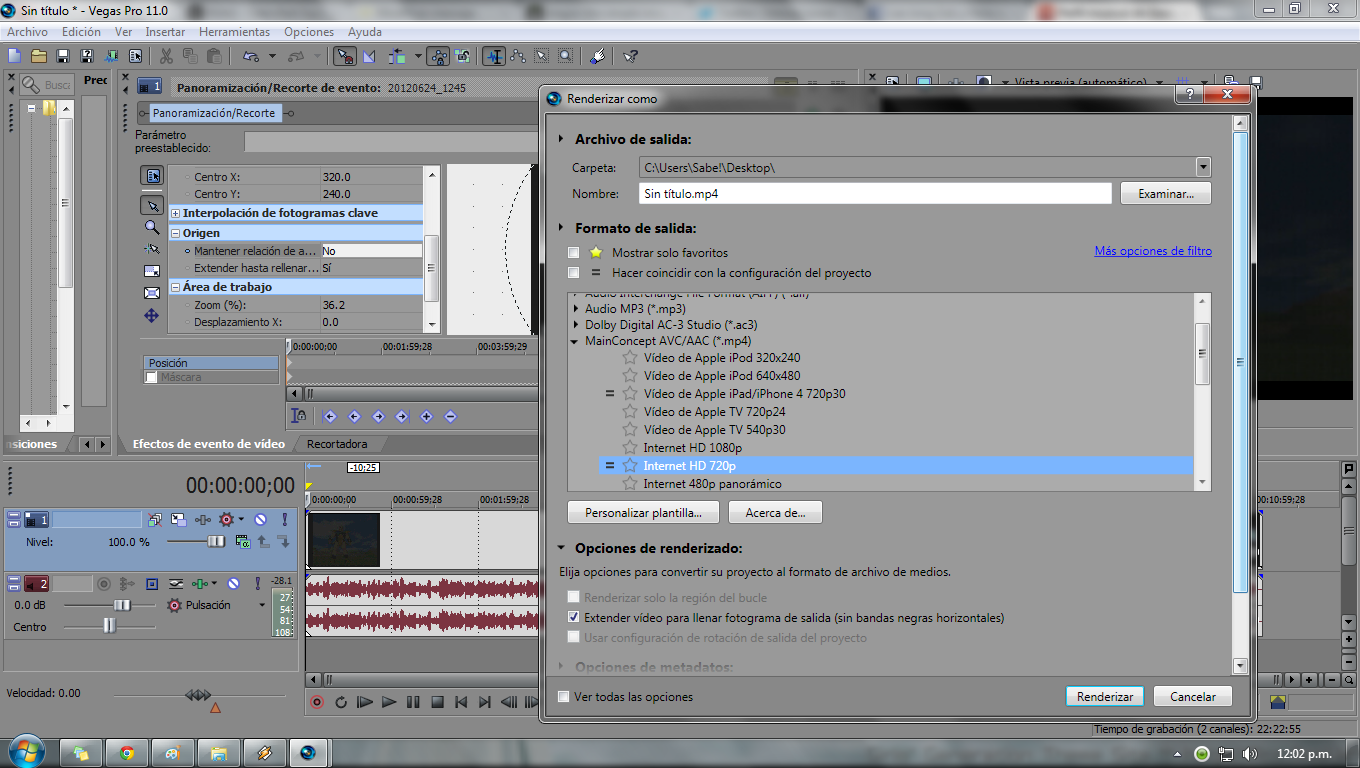Expand Interpolación de fotogramas clave group
This screenshot has height=768, width=1360.
point(175,213)
